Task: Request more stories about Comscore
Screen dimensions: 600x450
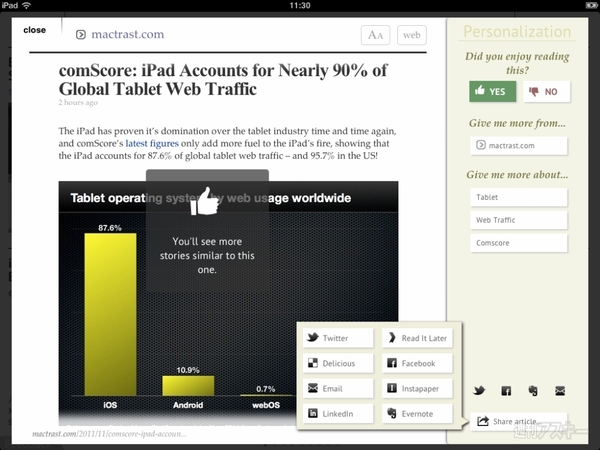Action: (x=519, y=243)
